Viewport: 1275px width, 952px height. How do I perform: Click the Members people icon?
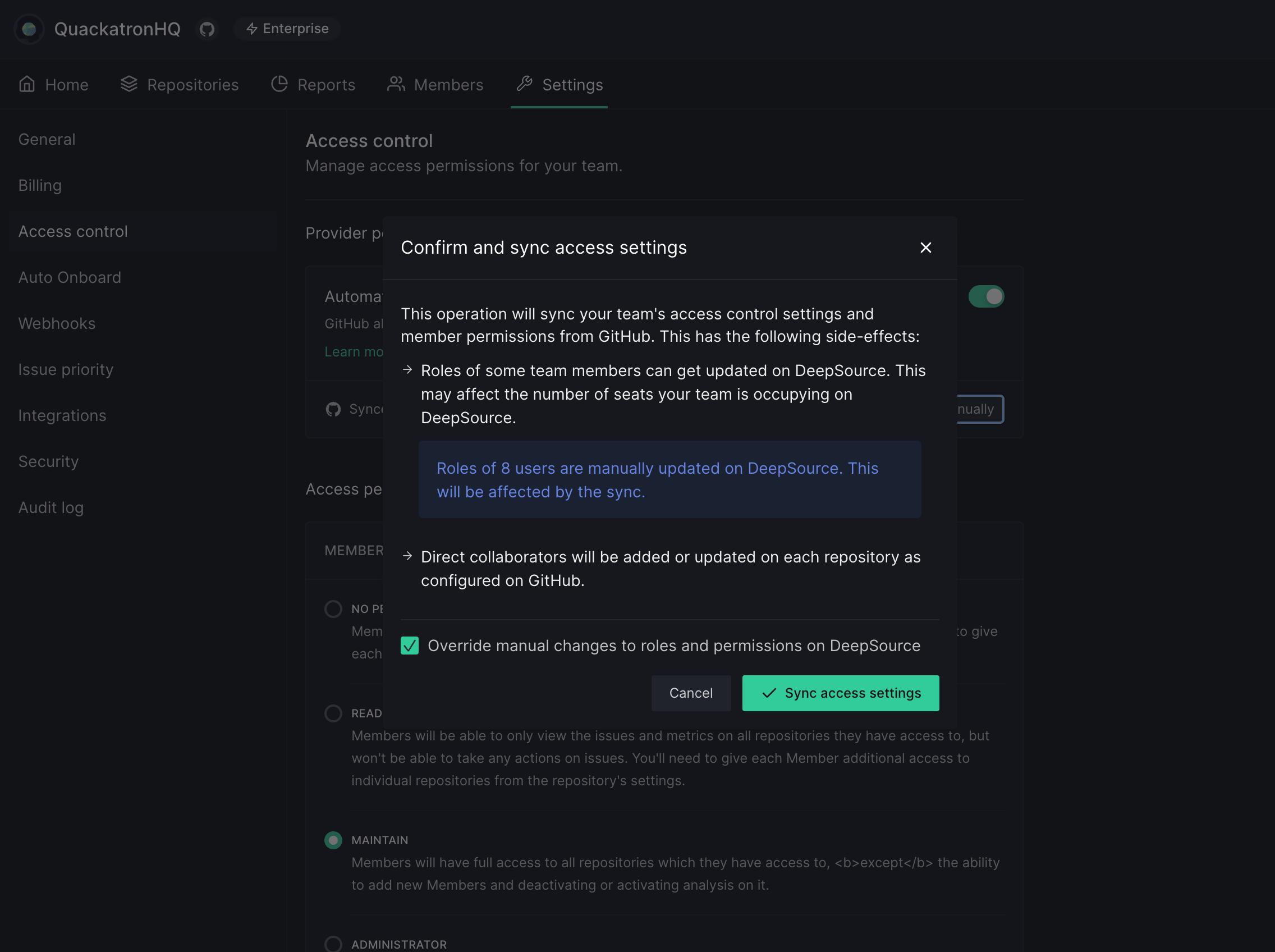[x=396, y=84]
